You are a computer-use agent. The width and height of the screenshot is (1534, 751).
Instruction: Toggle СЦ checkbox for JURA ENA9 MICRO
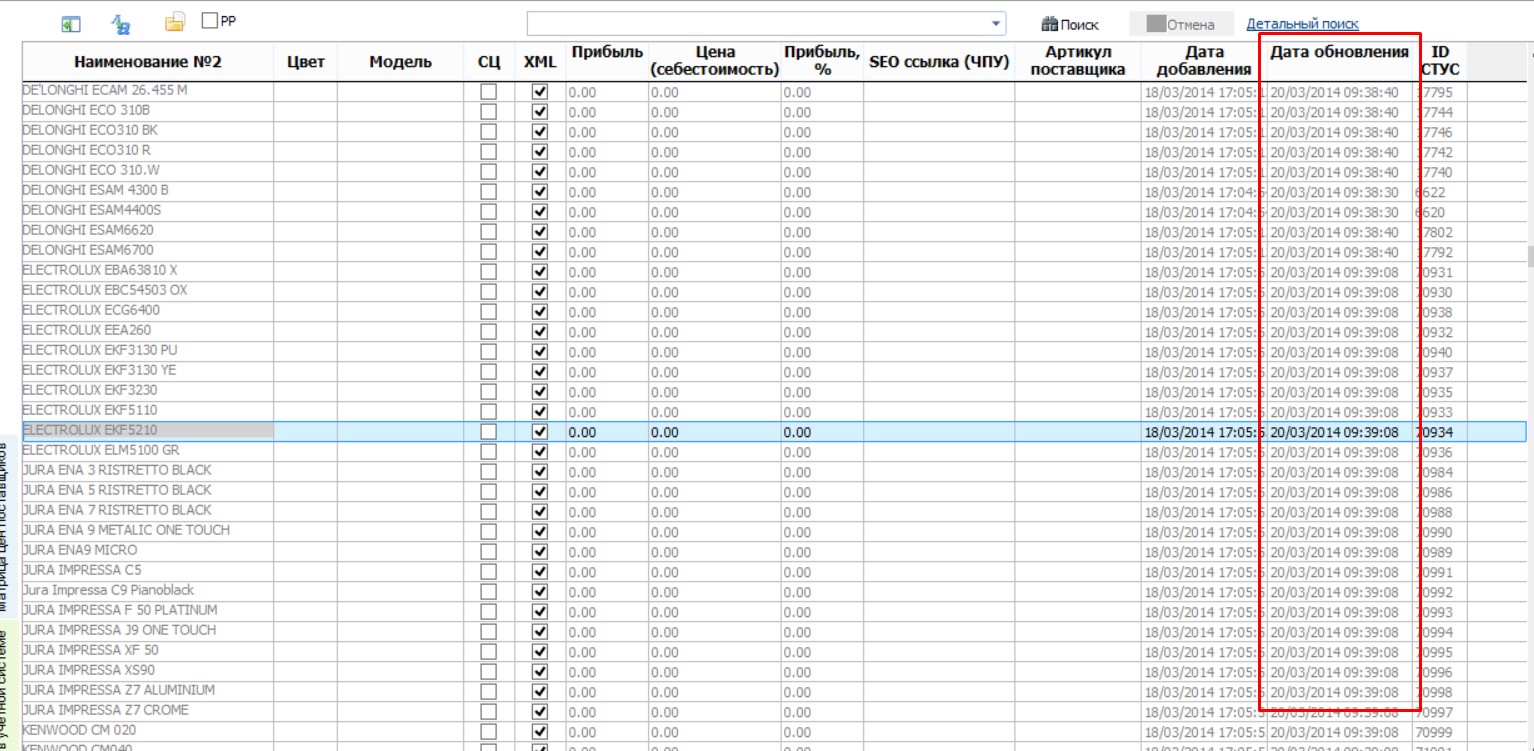[488, 552]
